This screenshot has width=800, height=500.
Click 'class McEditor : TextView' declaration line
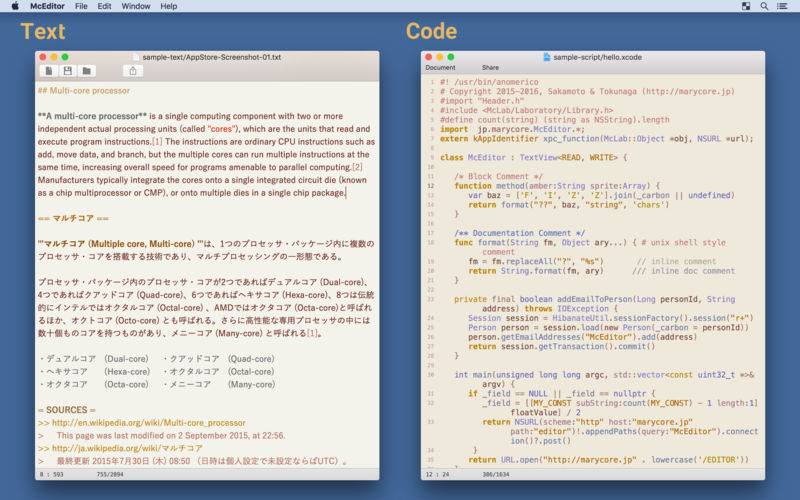(x=534, y=157)
